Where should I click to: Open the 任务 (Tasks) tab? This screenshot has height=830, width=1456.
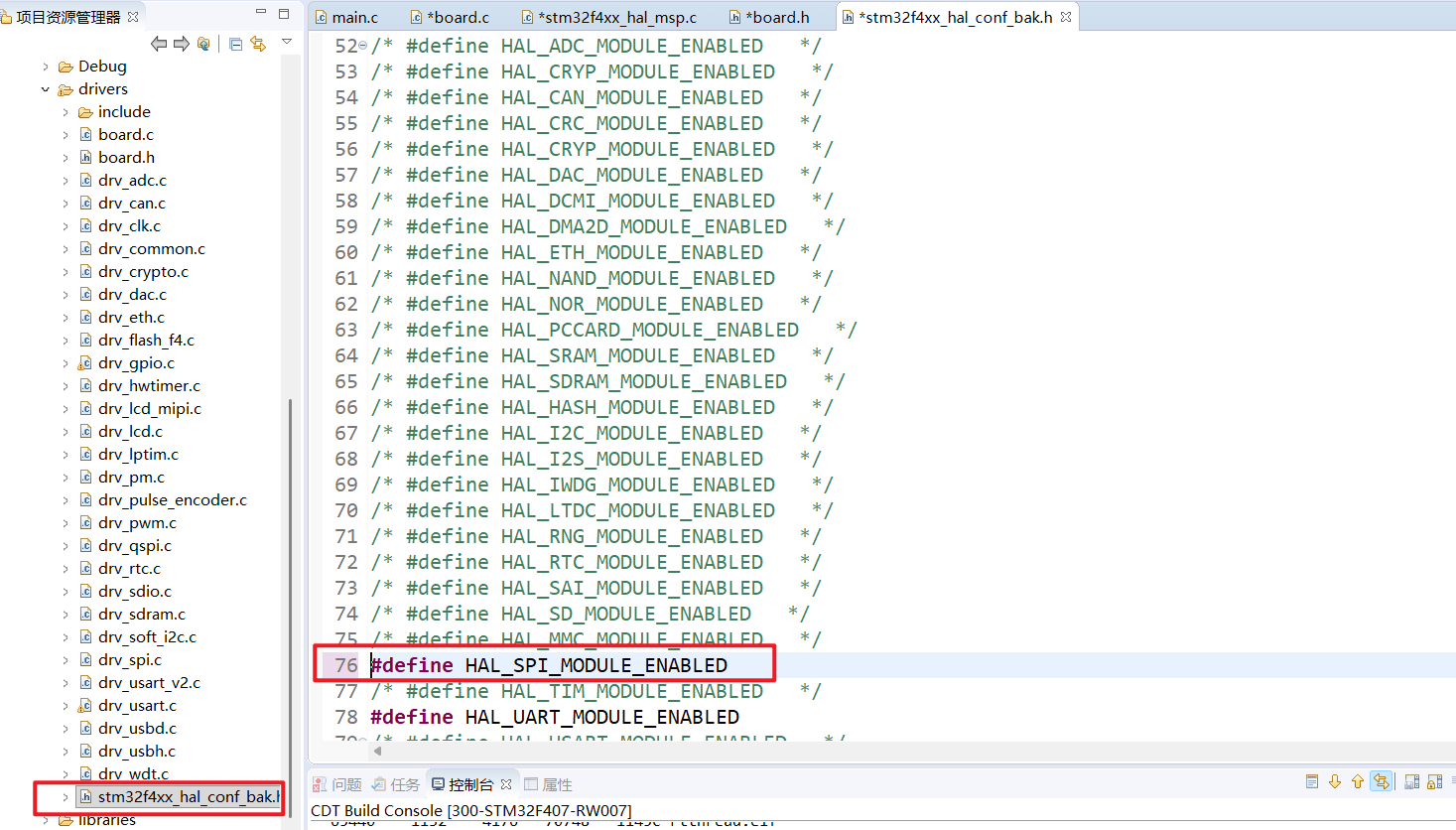tap(396, 784)
